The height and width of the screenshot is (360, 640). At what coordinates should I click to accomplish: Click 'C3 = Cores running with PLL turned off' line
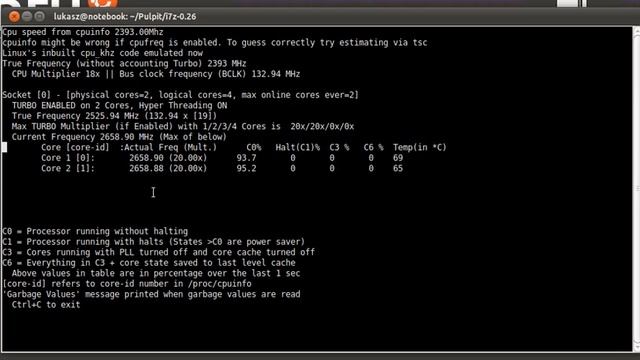[x=158, y=252]
